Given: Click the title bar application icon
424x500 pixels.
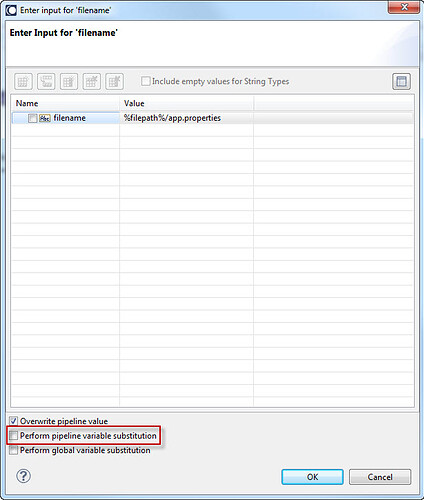Looking at the screenshot, I should [x=11, y=10].
